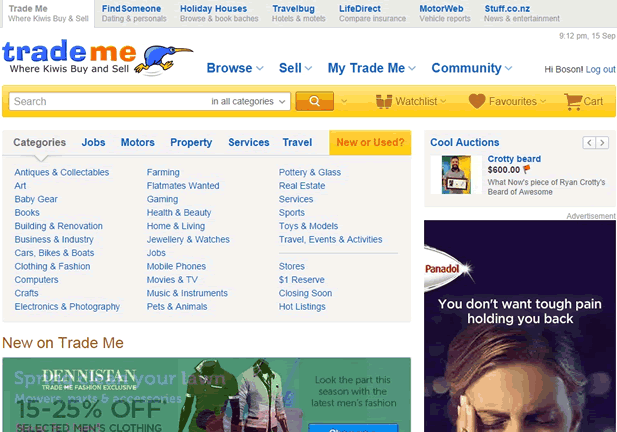Screen dimensions: 617x432
Task: Click into the Search text field
Action: pos(110,102)
